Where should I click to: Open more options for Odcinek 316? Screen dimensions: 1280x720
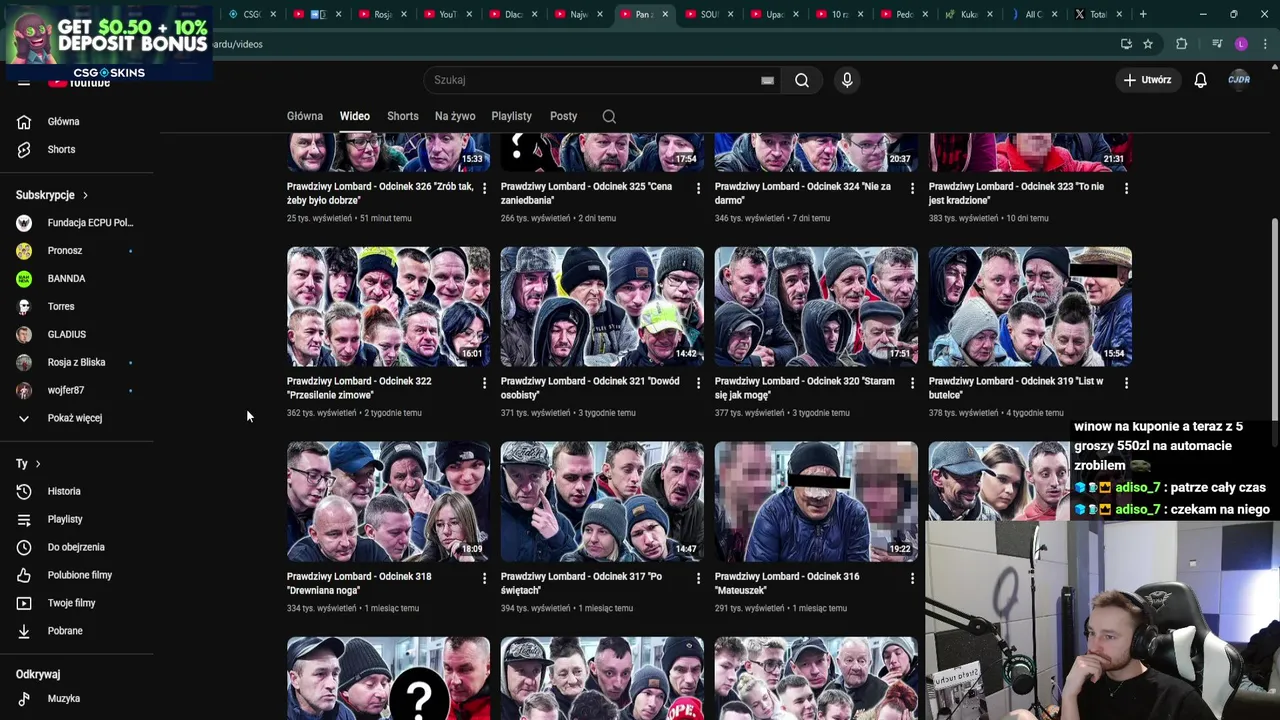[x=912, y=578]
